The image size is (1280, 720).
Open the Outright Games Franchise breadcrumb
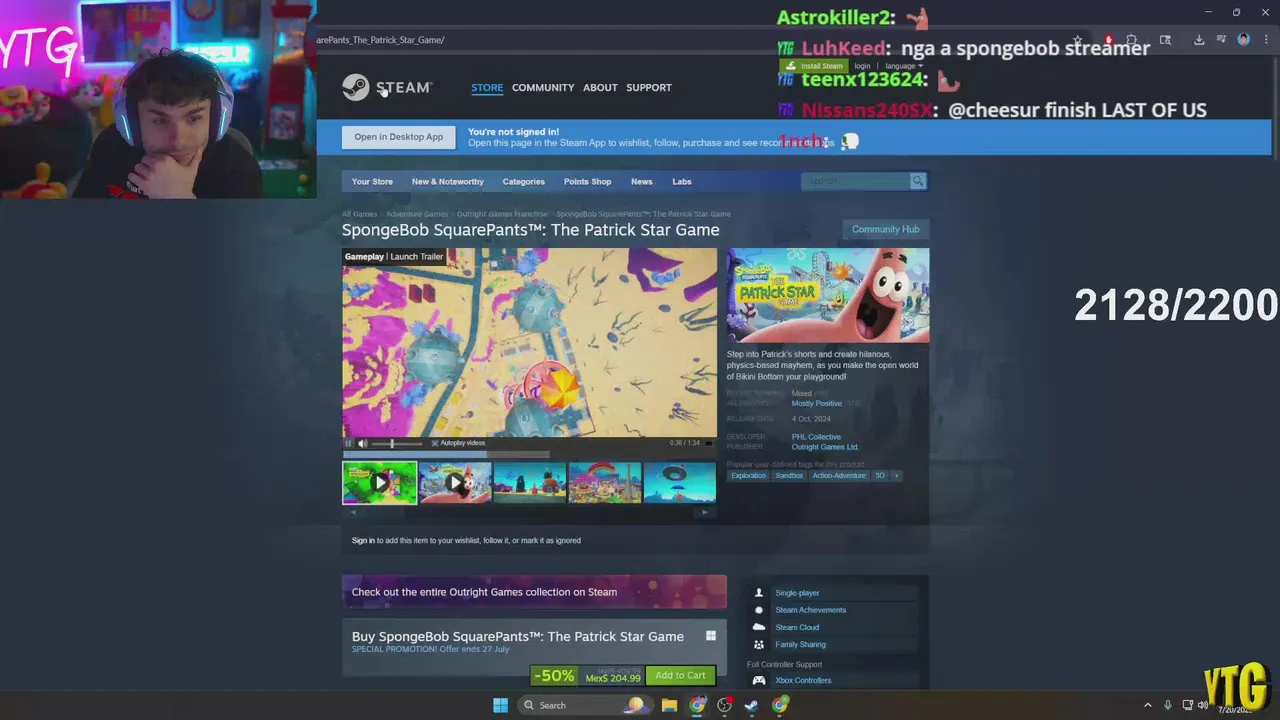[502, 214]
